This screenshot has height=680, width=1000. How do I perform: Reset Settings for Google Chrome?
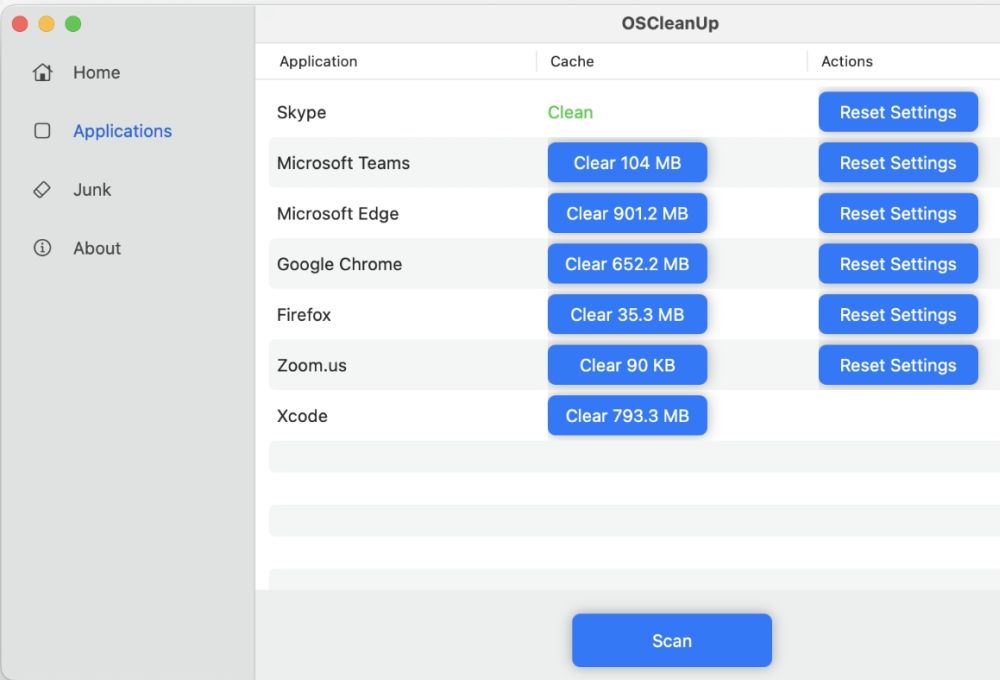pos(897,264)
